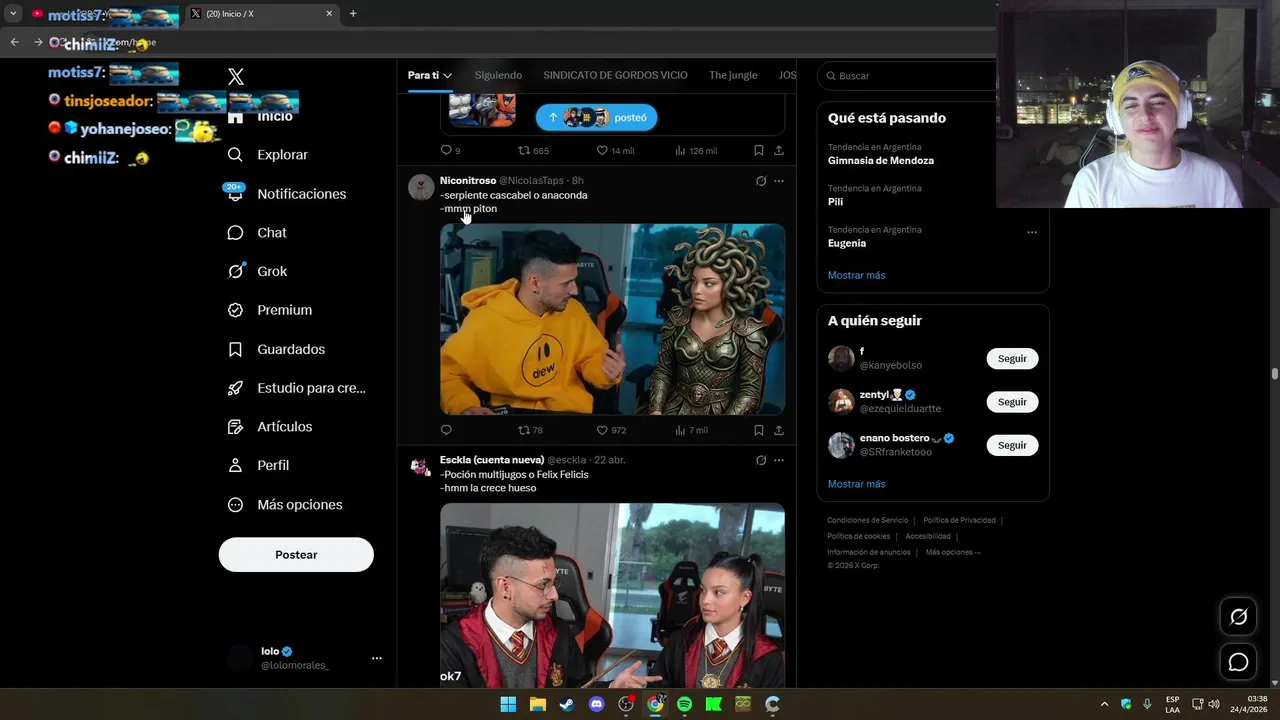The width and height of the screenshot is (1280, 720).
Task: Switch to the Siguiendo tab
Action: tap(498, 75)
